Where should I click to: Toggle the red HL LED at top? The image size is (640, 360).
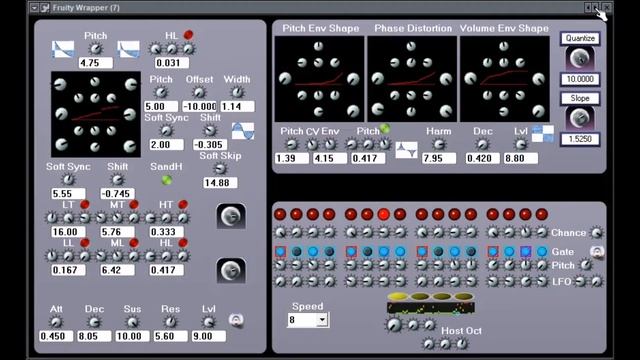coord(188,35)
